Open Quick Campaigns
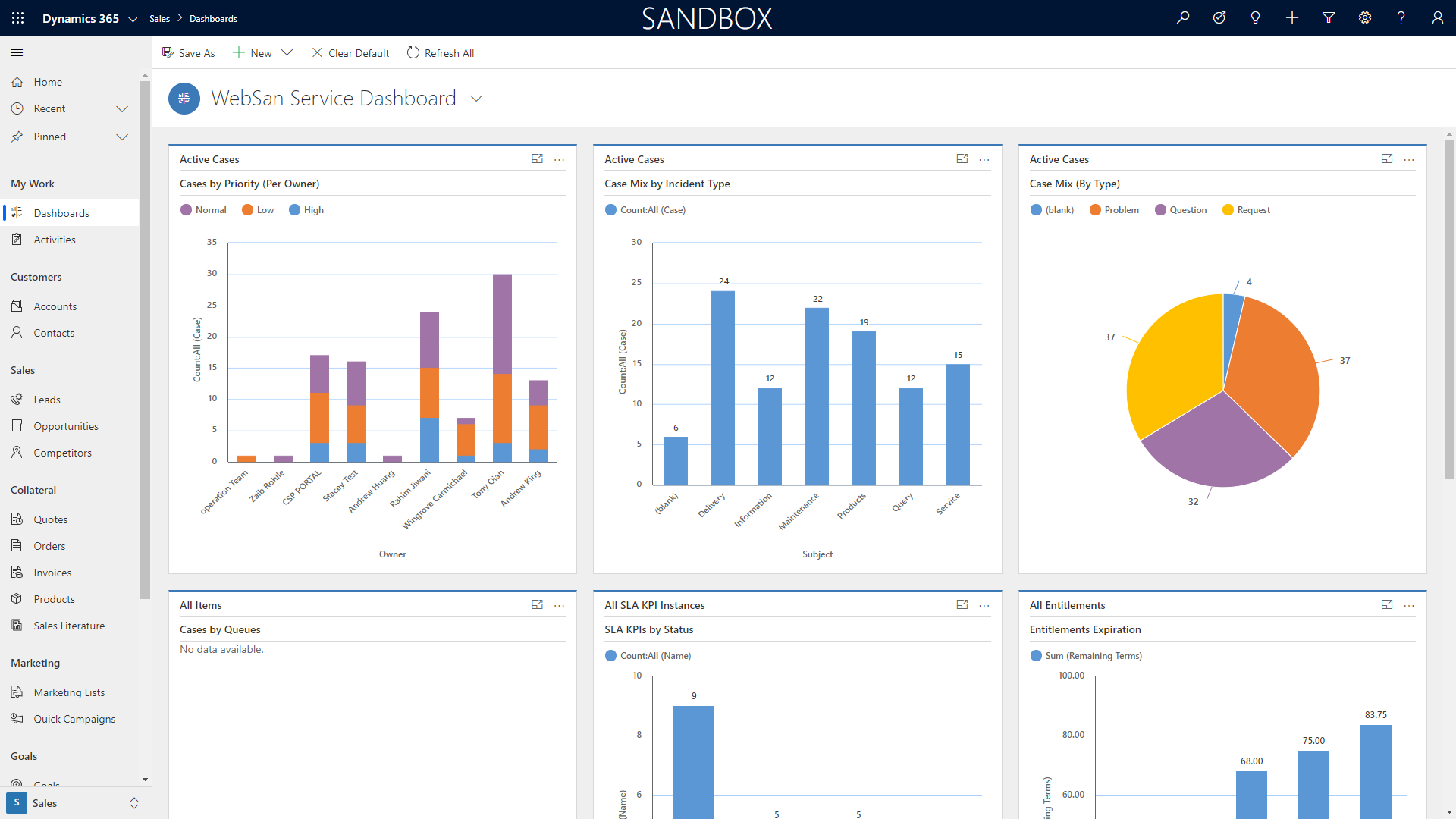The image size is (1456, 819). tap(71, 719)
